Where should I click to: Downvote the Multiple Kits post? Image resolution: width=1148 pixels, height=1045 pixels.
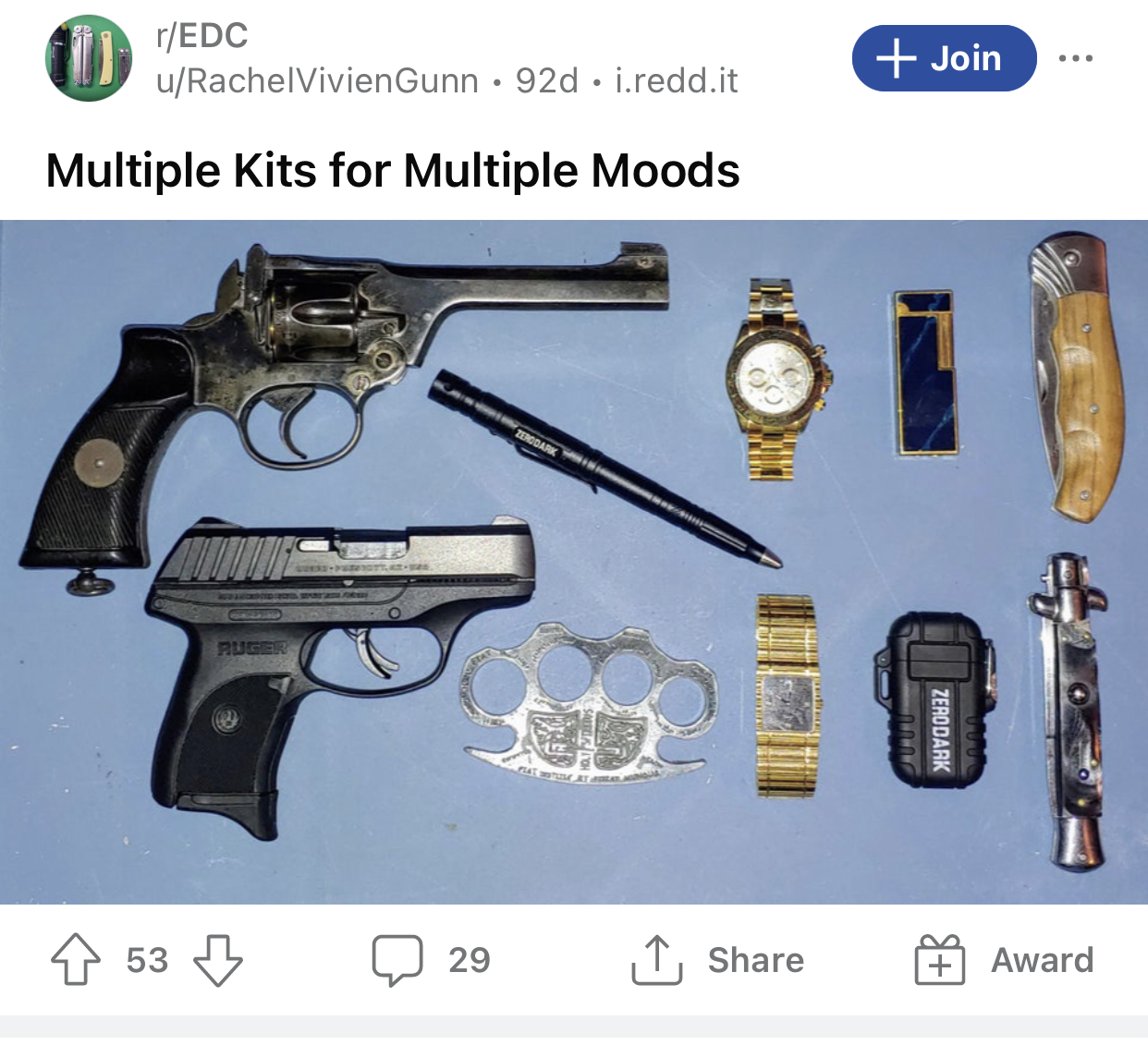(x=218, y=960)
